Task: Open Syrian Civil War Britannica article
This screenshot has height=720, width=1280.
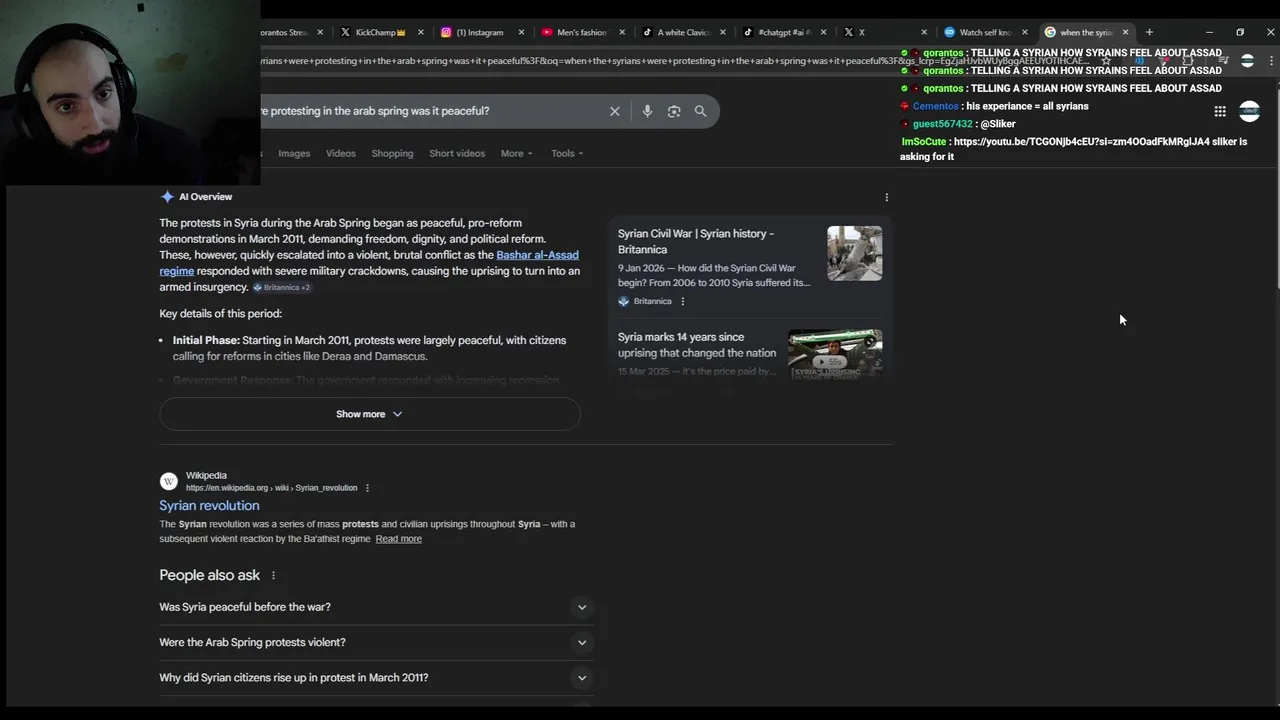Action: pyautogui.click(x=696, y=241)
